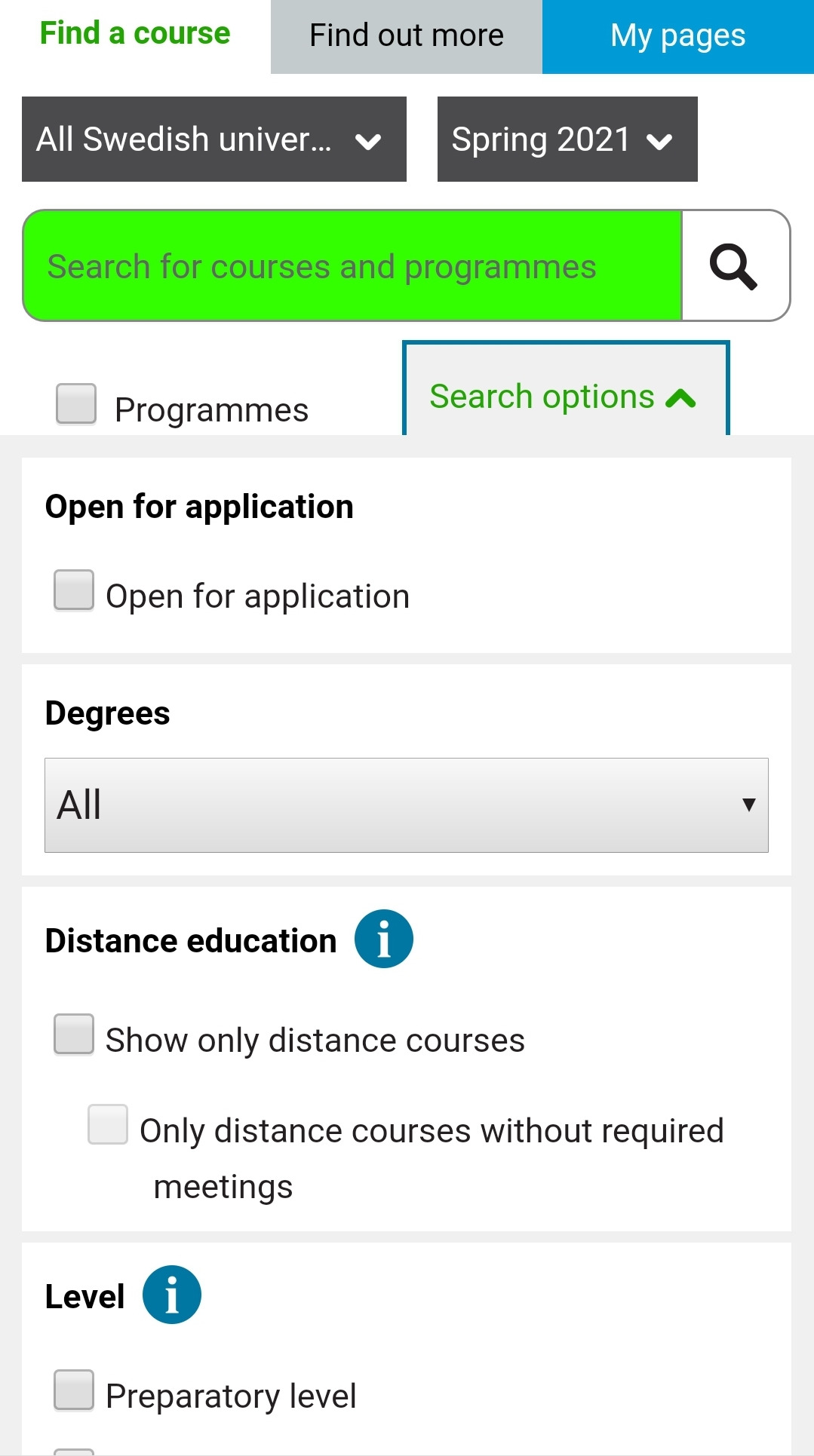
Task: Open the Level info icon
Action: point(171,1295)
